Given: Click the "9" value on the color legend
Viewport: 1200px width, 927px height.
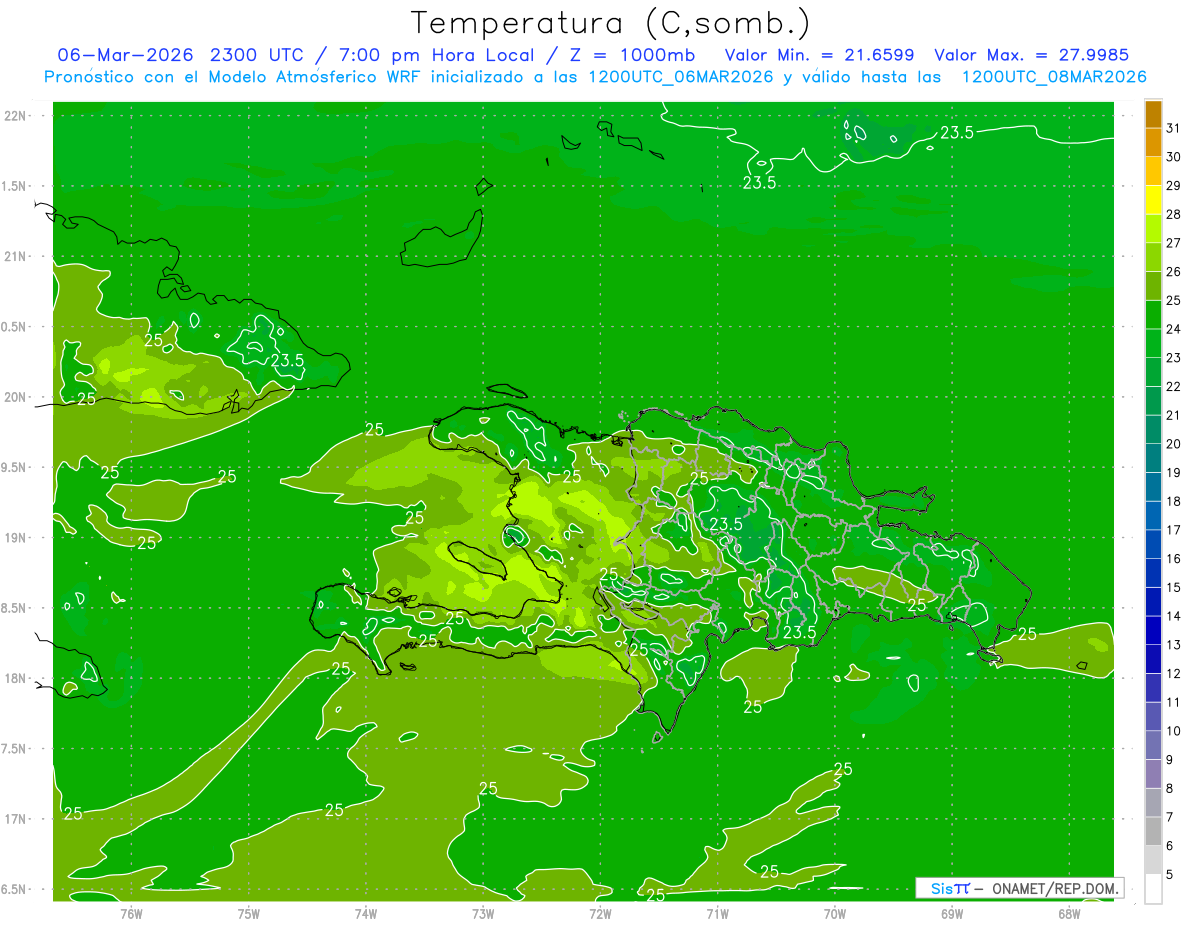Looking at the screenshot, I should click(1170, 760).
